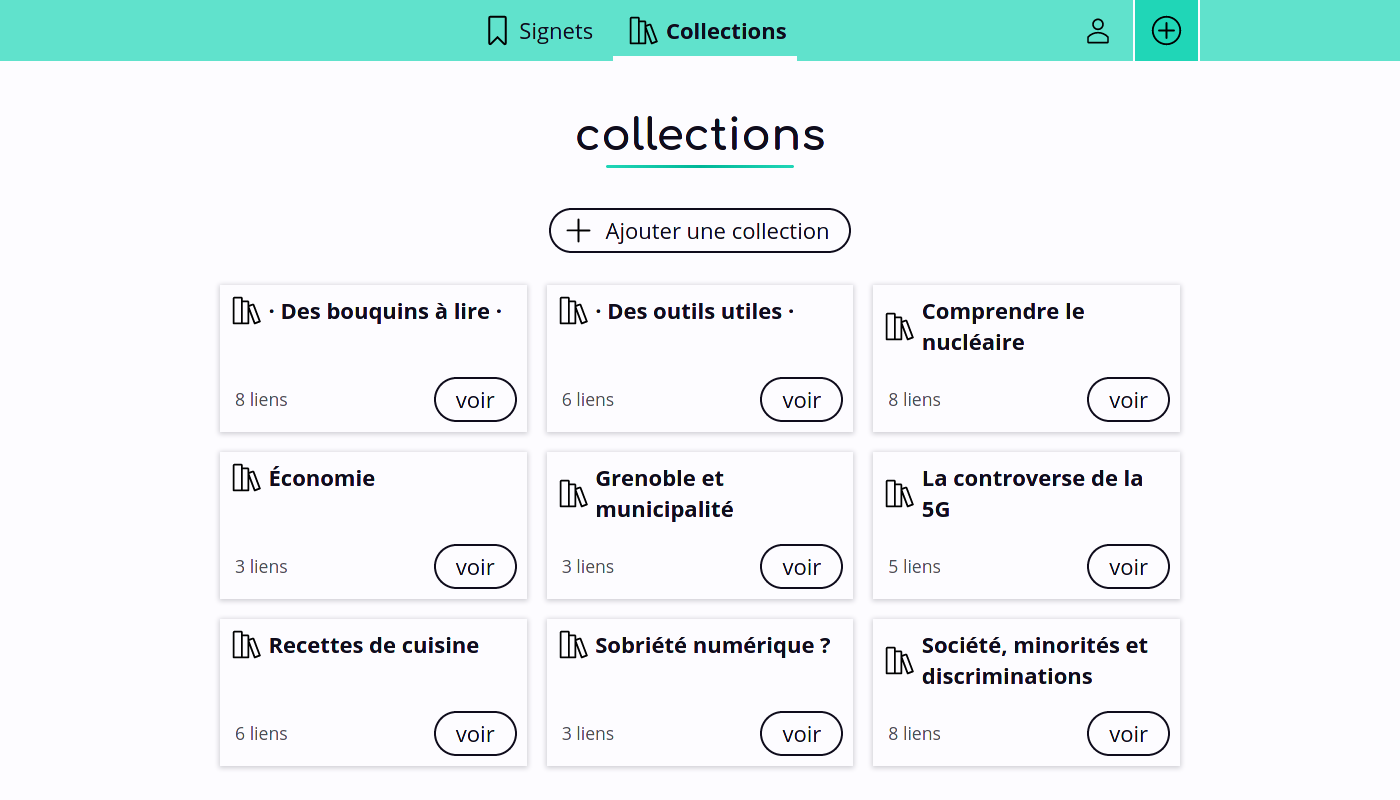Click voir on "Des outils utiles"
The width and height of the screenshot is (1400, 800).
[x=801, y=399]
